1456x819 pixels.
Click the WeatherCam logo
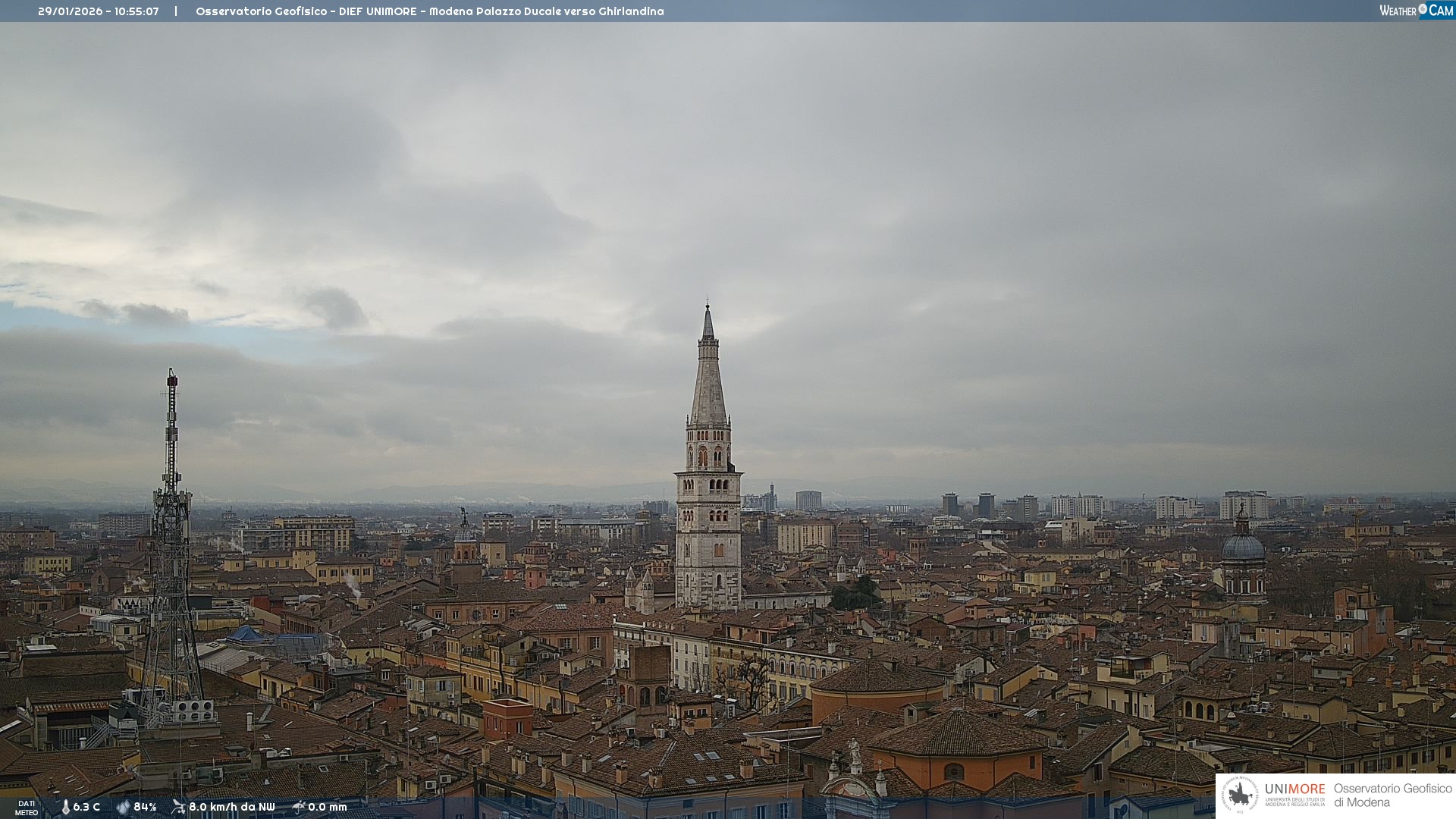1416,11
